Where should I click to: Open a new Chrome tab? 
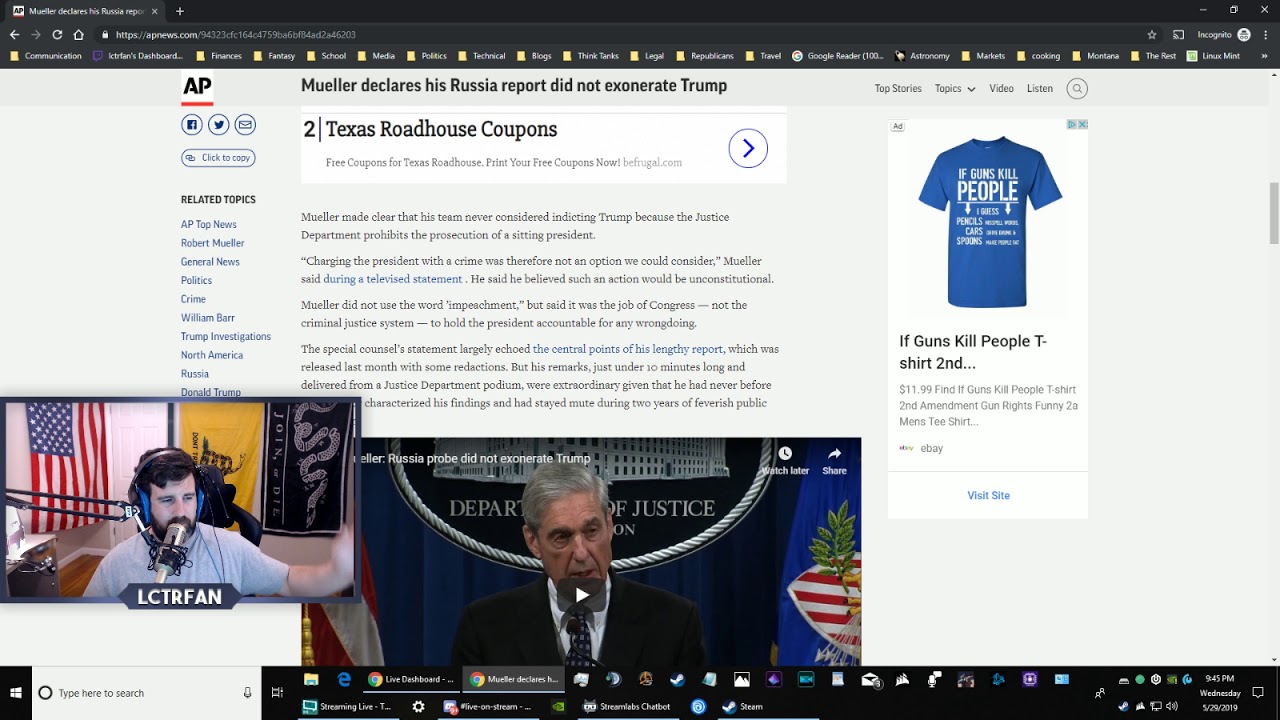tap(180, 11)
